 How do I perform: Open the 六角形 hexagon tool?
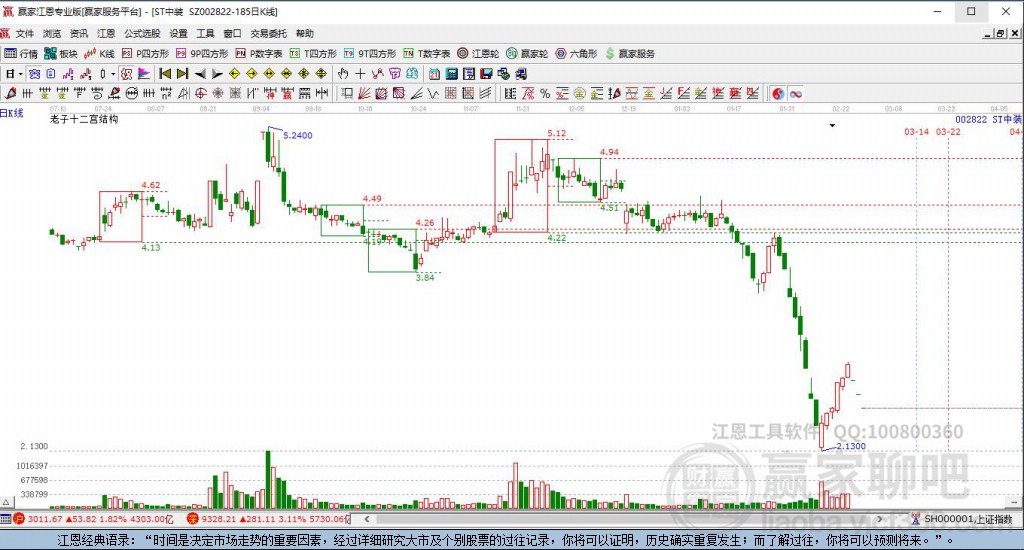pyautogui.click(x=576, y=54)
